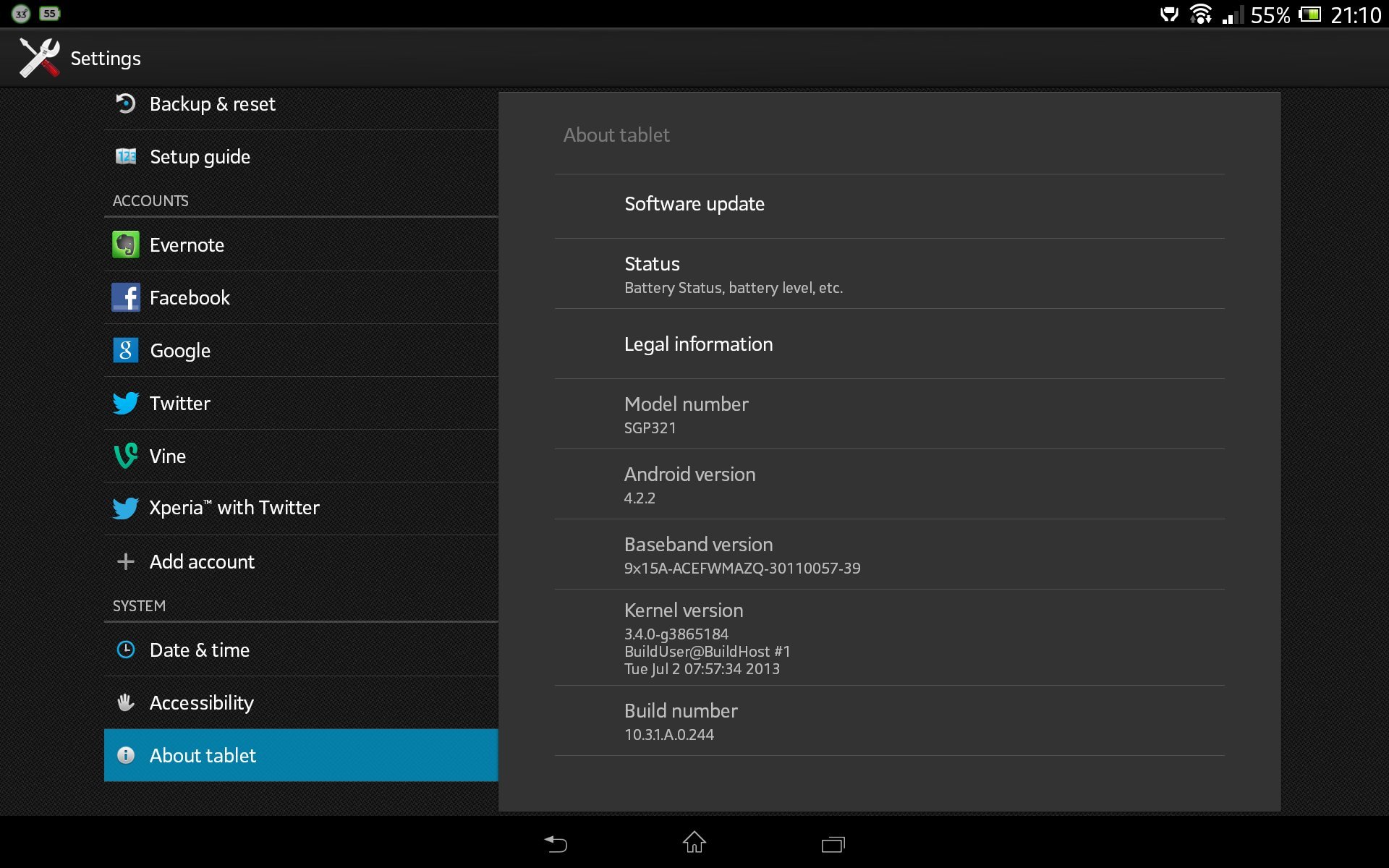
Task: Tap the Model number SGP321 row
Action: tap(889, 414)
